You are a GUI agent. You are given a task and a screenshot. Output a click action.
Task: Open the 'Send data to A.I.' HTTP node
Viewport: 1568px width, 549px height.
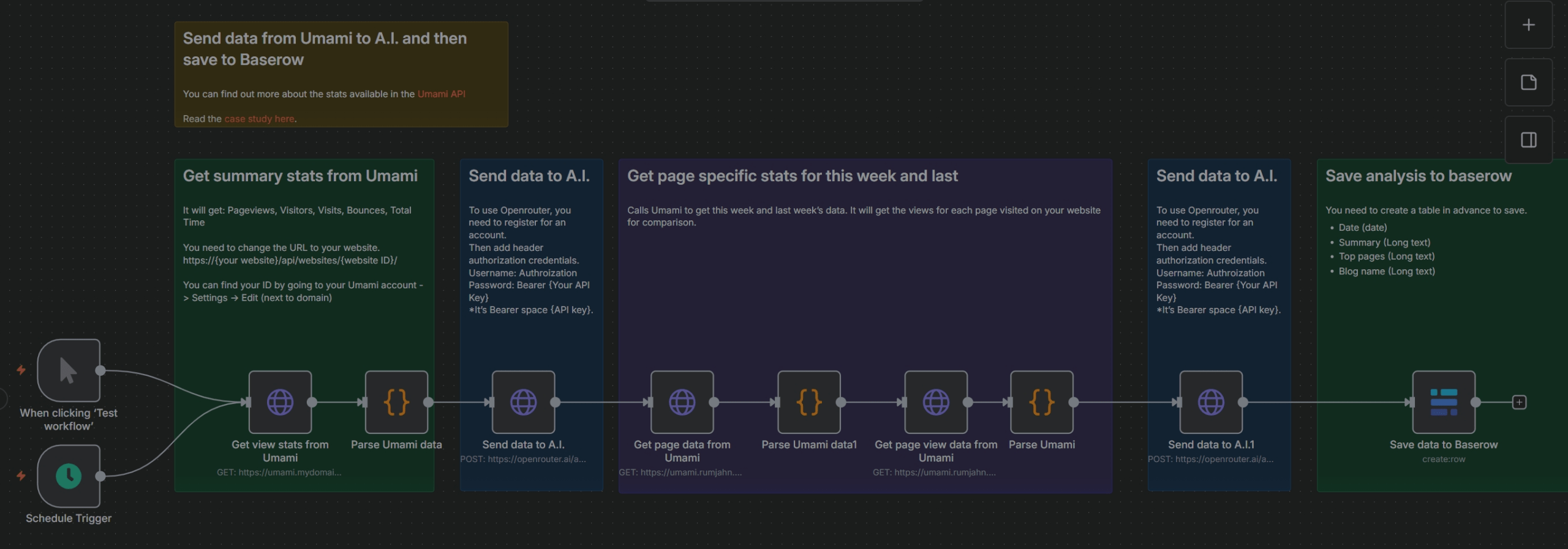[x=523, y=402]
